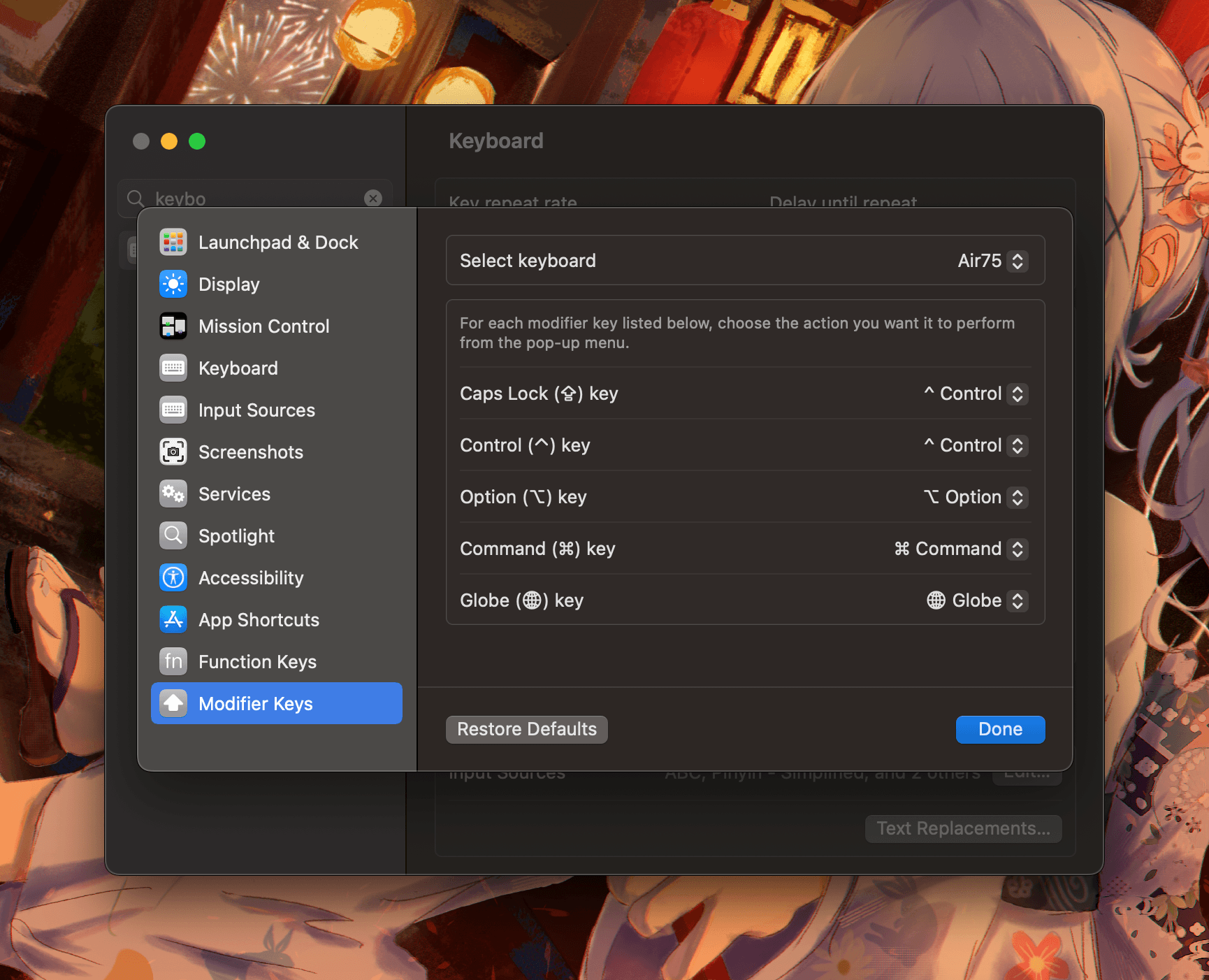This screenshot has width=1209, height=980.
Task: Click the search magnifier icon in search field
Action: pyautogui.click(x=136, y=199)
